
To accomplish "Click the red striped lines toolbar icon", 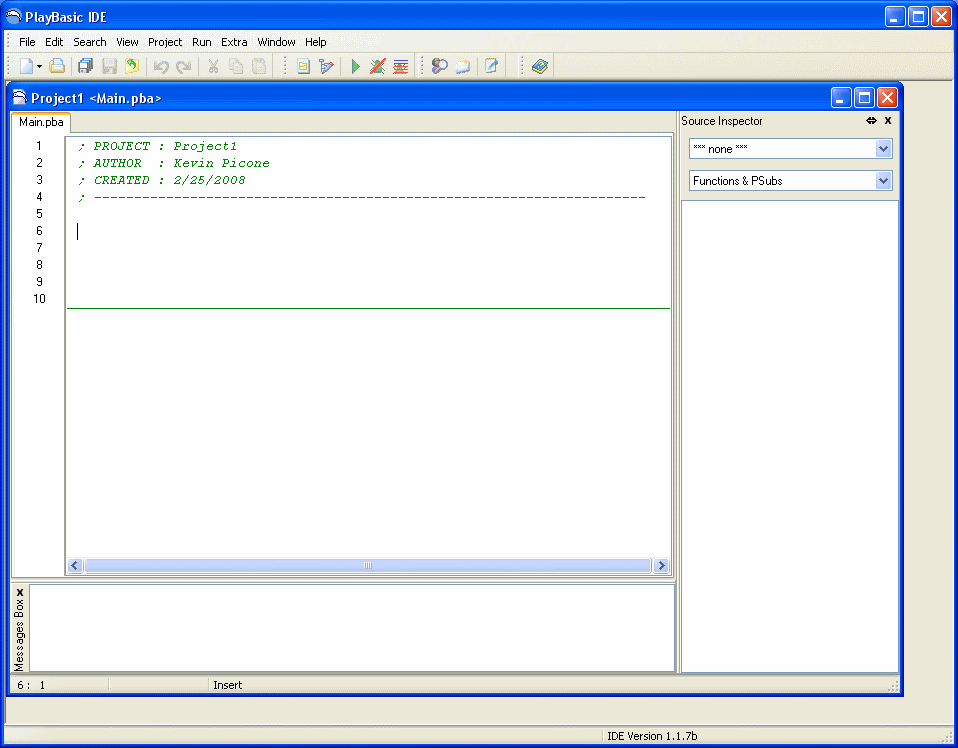I will [401, 66].
